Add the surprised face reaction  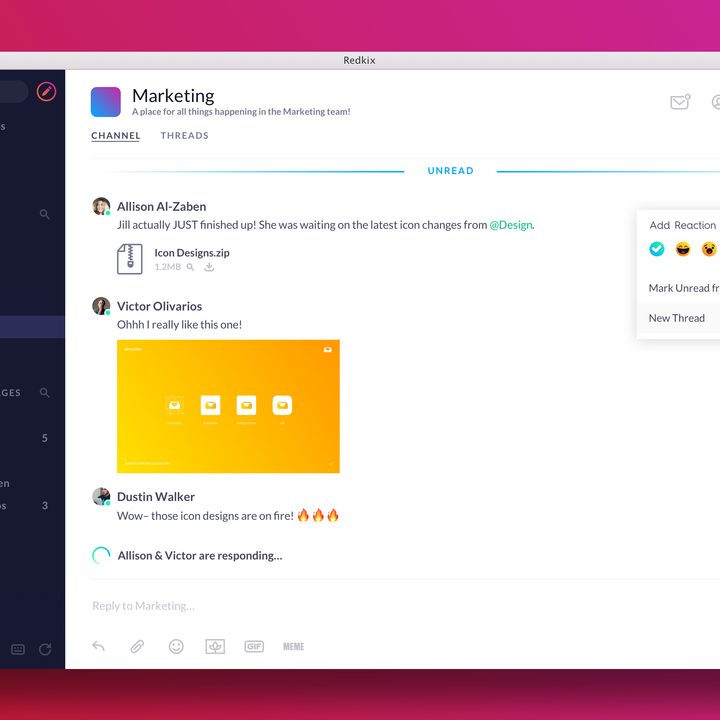point(709,249)
